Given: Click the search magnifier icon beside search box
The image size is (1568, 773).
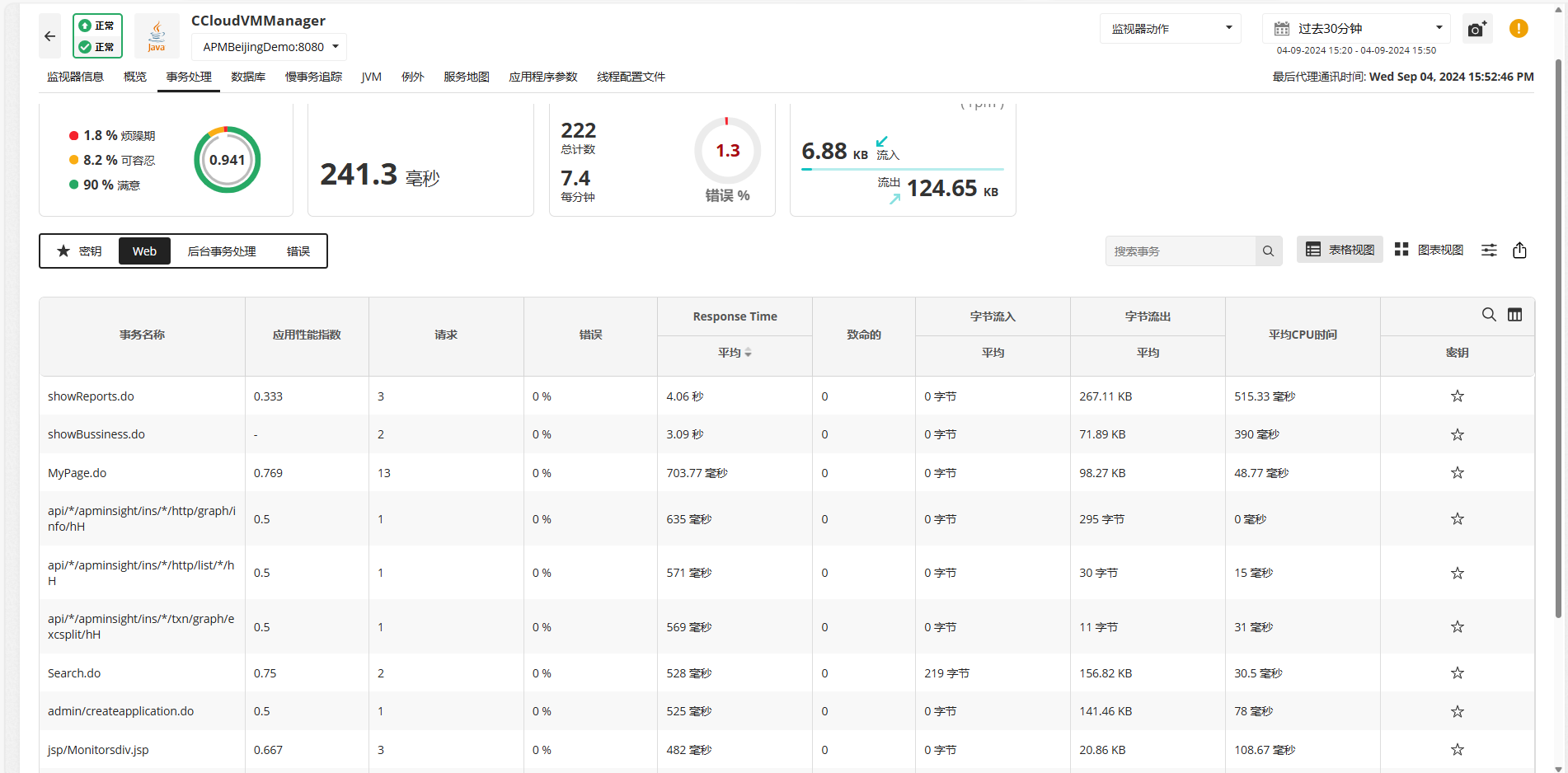Looking at the screenshot, I should 1268,251.
